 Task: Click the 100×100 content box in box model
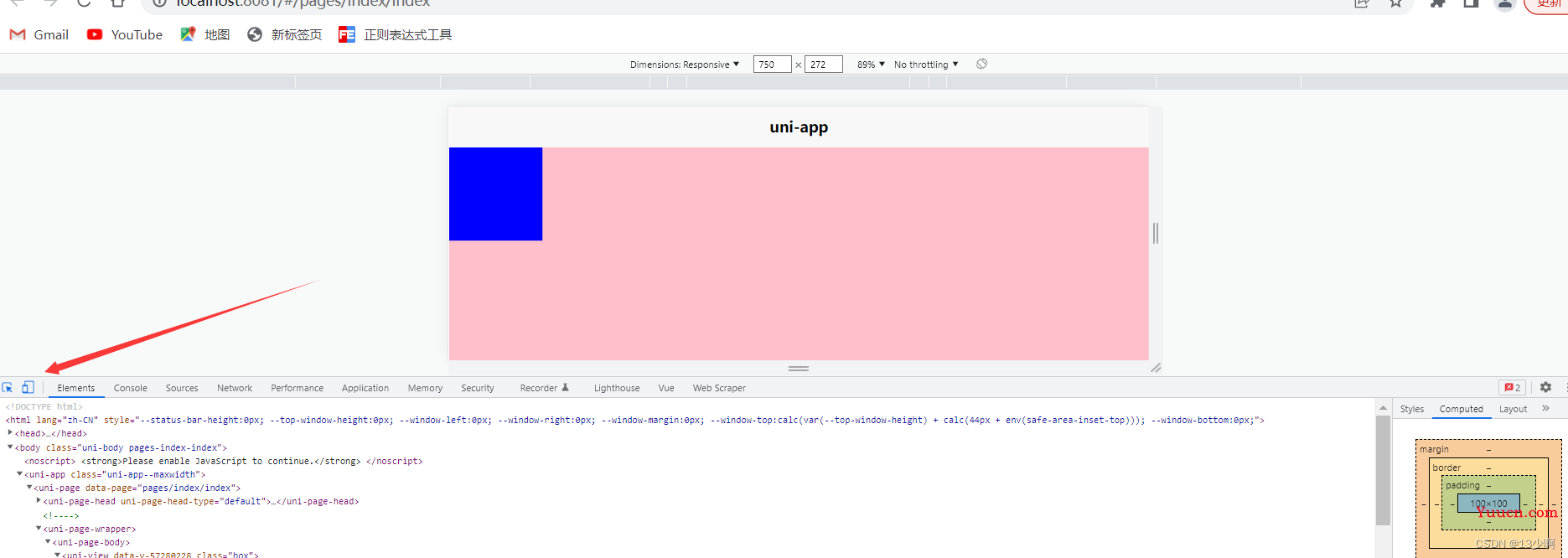1488,504
